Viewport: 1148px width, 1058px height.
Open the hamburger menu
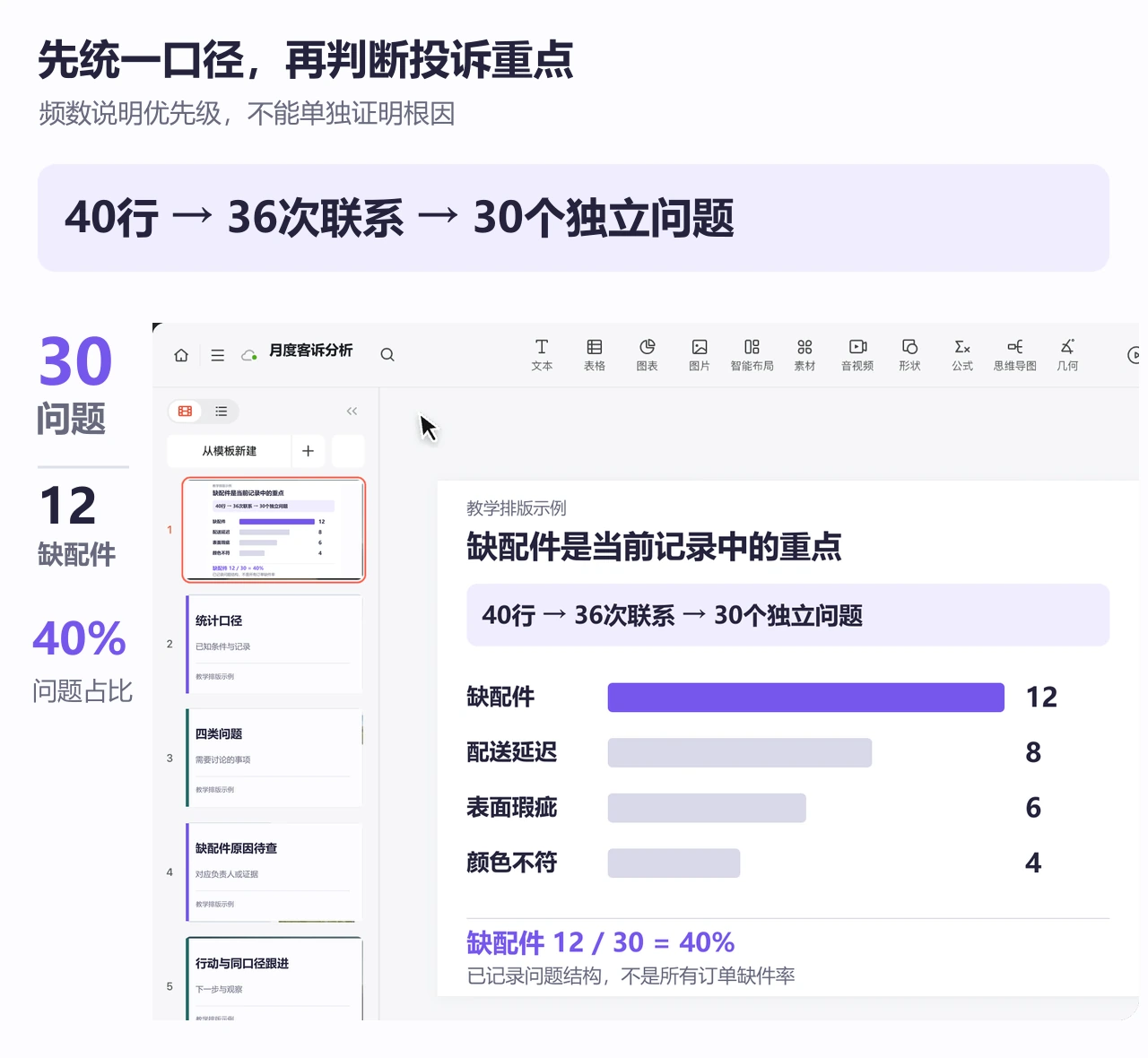(218, 355)
